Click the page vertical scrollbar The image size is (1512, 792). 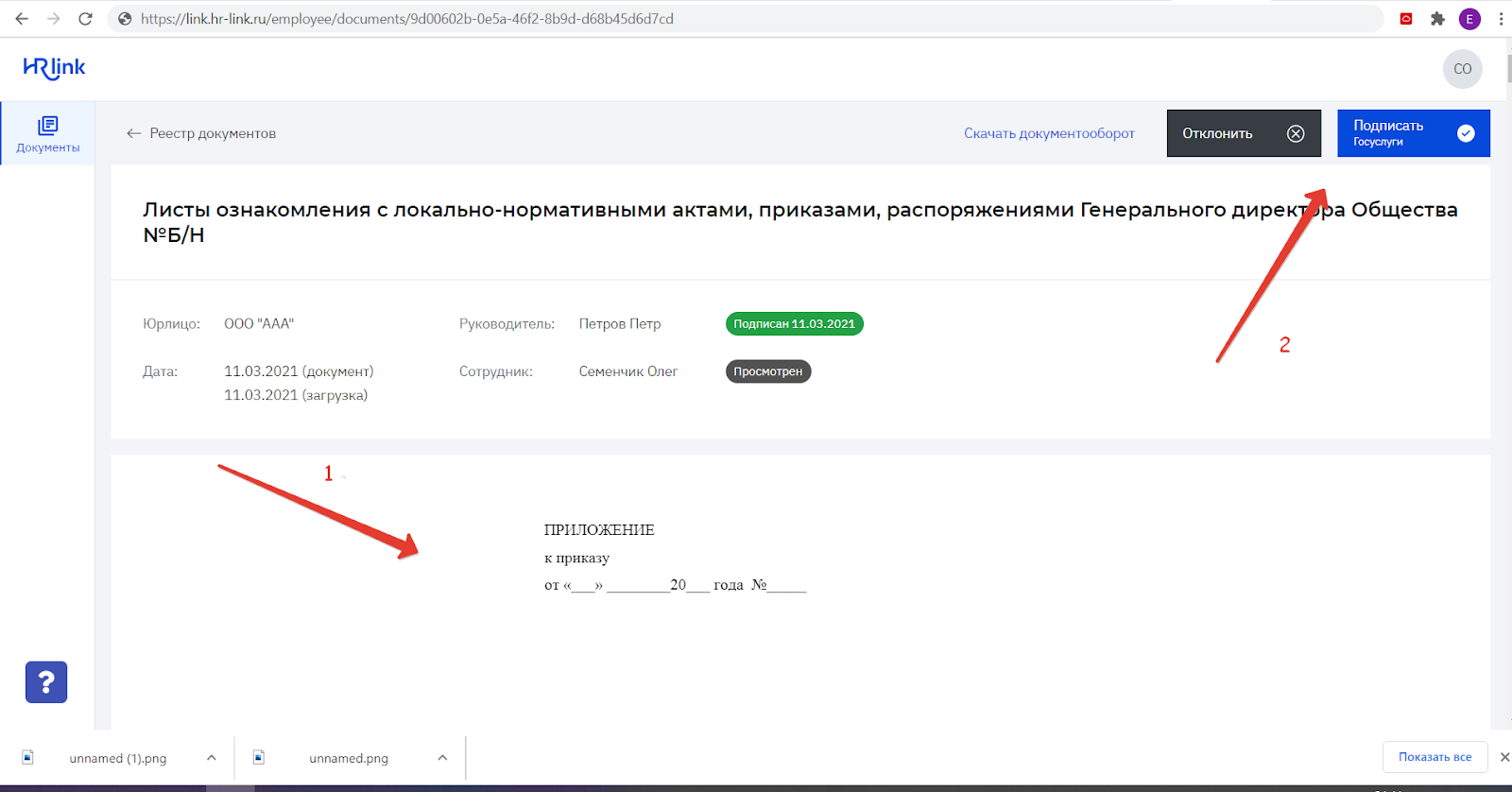[x=1509, y=70]
